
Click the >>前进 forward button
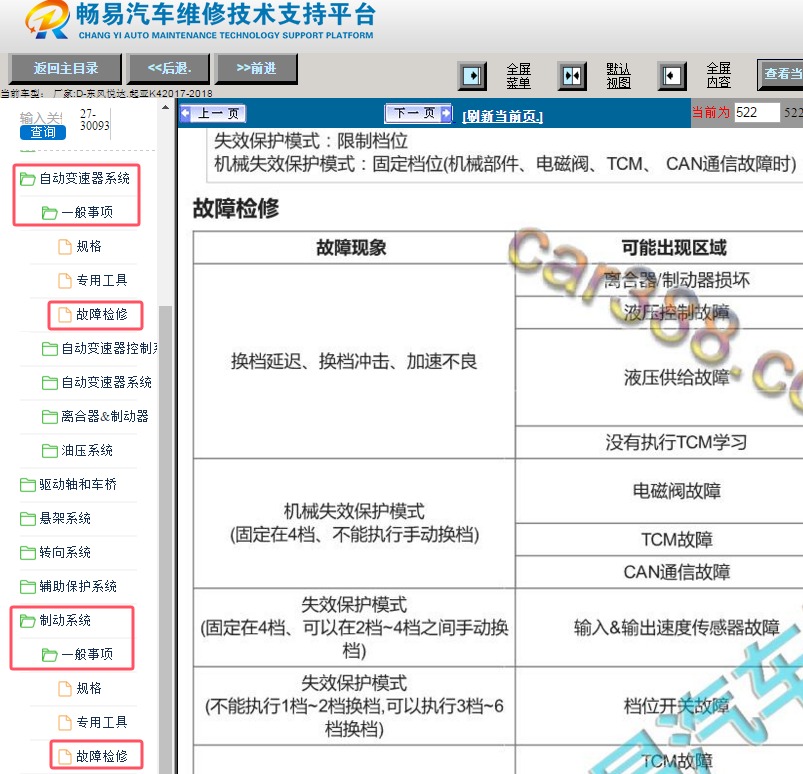coord(256,69)
